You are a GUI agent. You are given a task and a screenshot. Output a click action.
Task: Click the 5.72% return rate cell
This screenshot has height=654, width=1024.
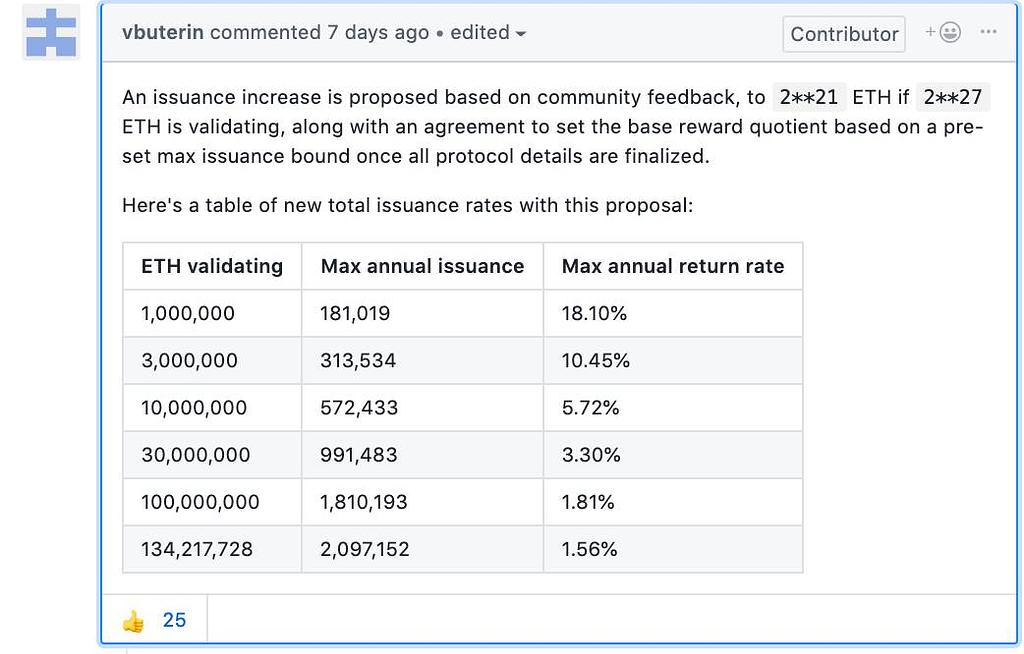point(590,407)
